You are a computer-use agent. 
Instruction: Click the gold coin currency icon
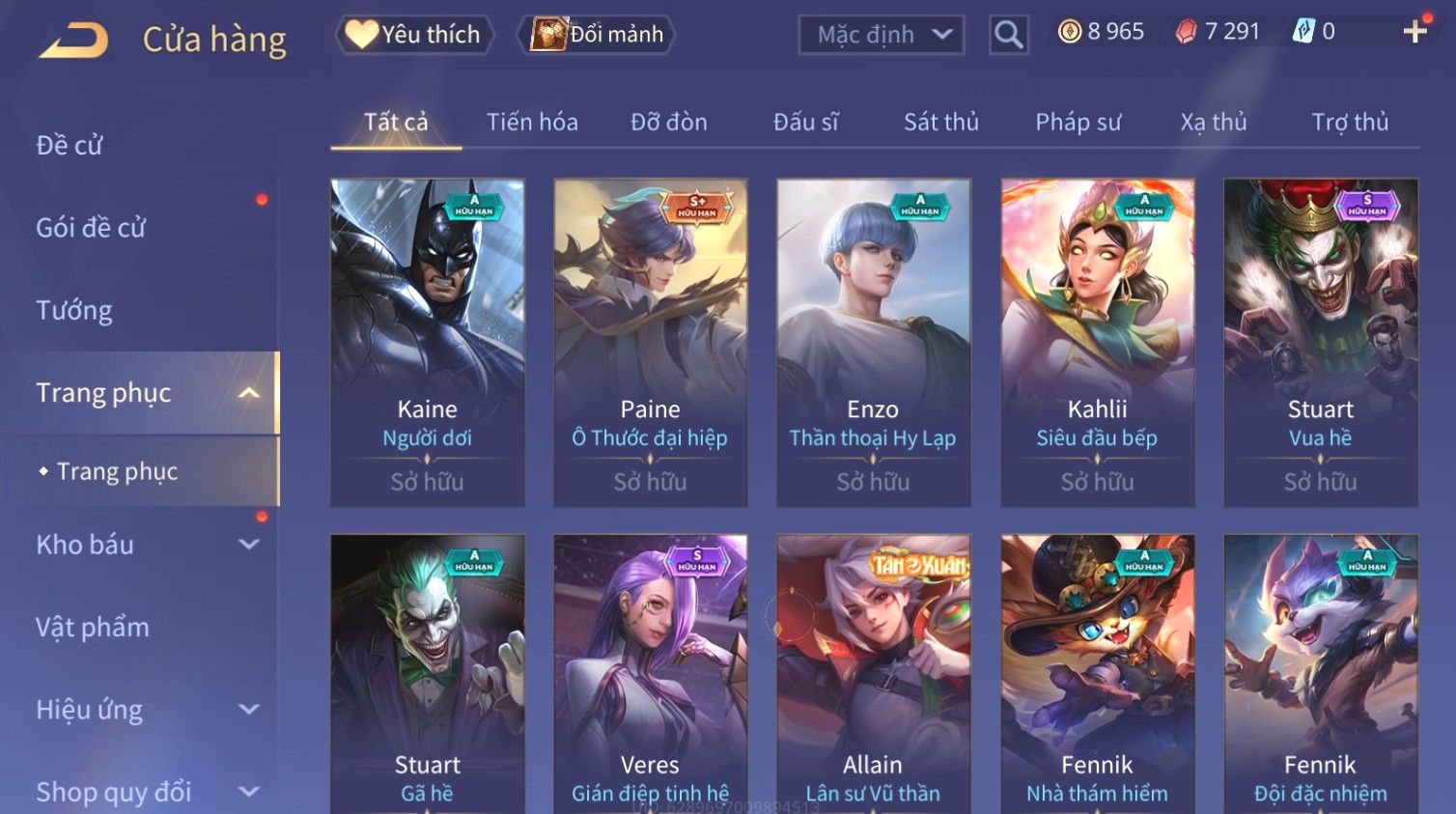click(1070, 32)
